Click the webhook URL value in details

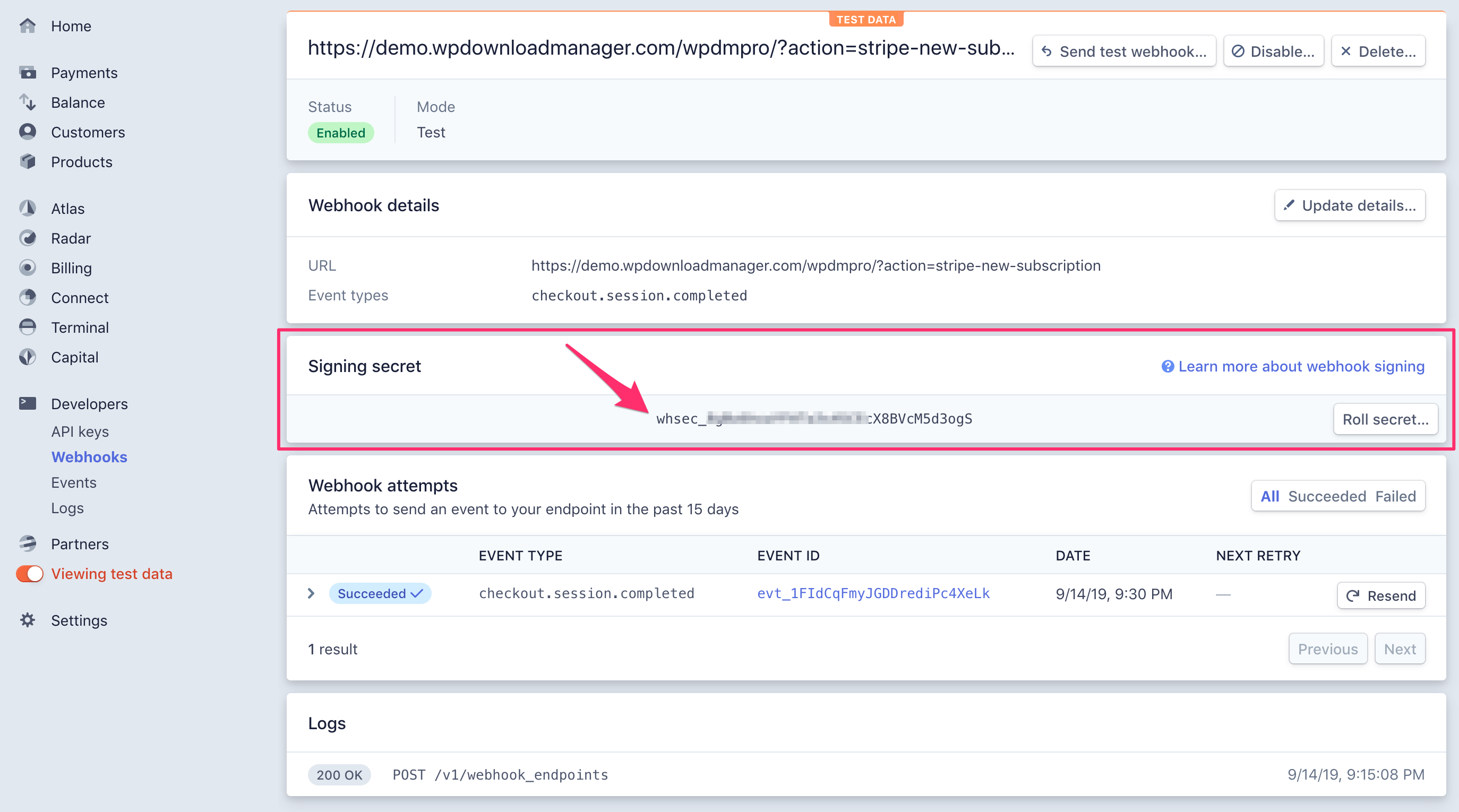point(816,265)
